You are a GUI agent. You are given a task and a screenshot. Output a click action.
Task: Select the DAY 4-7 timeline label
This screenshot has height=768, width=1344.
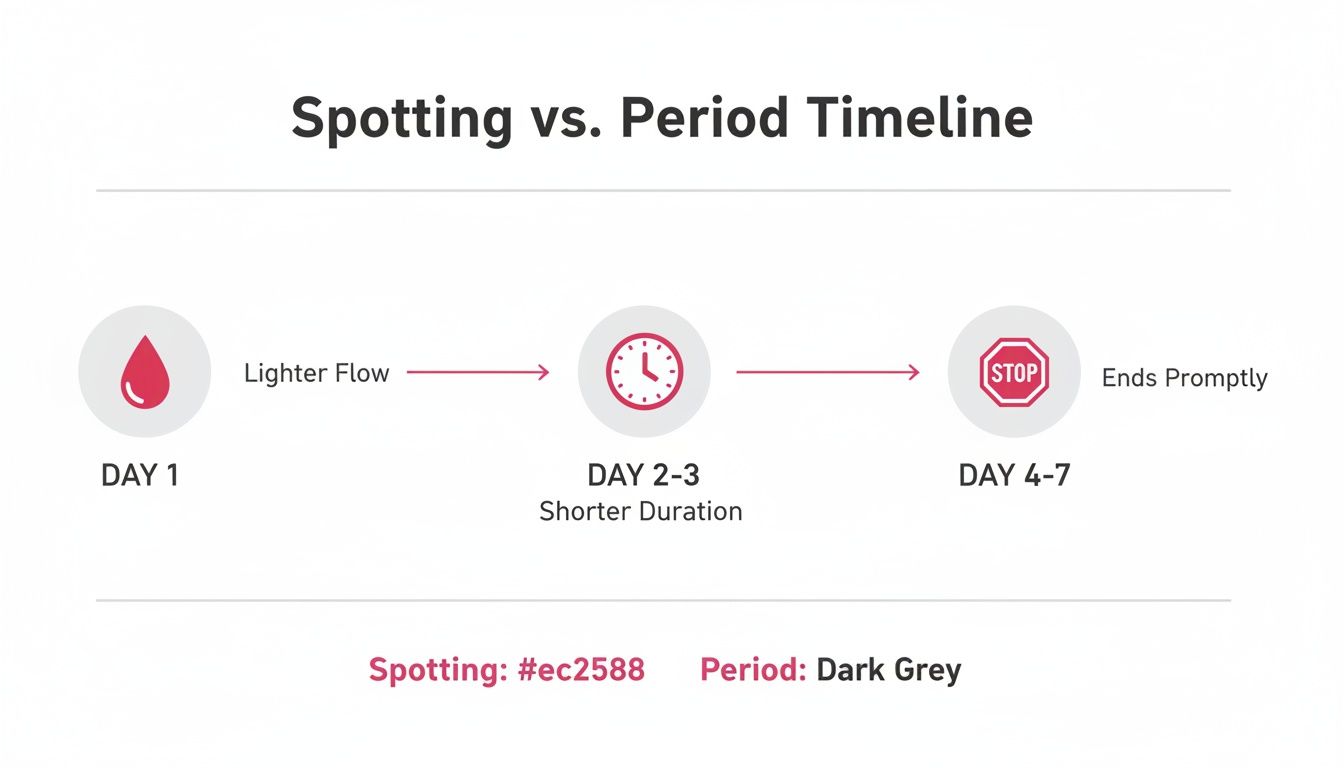pyautogui.click(x=1014, y=475)
